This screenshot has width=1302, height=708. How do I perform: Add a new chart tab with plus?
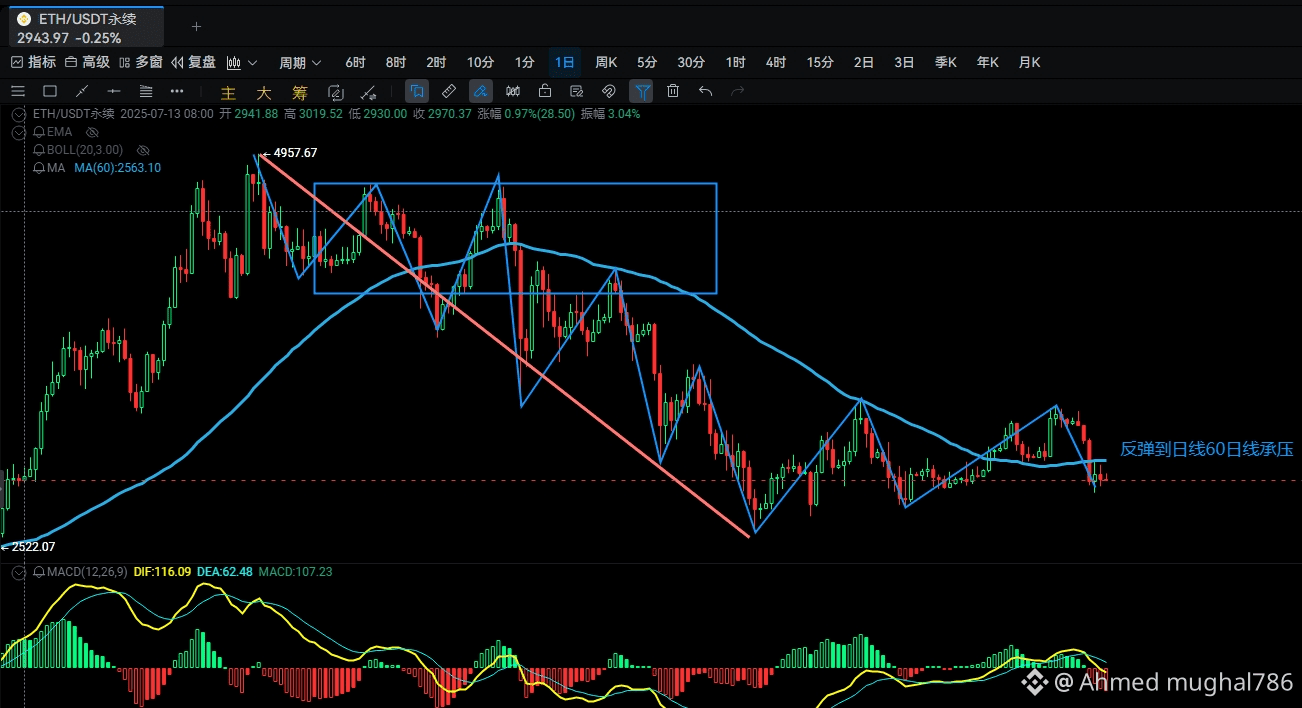tap(196, 26)
